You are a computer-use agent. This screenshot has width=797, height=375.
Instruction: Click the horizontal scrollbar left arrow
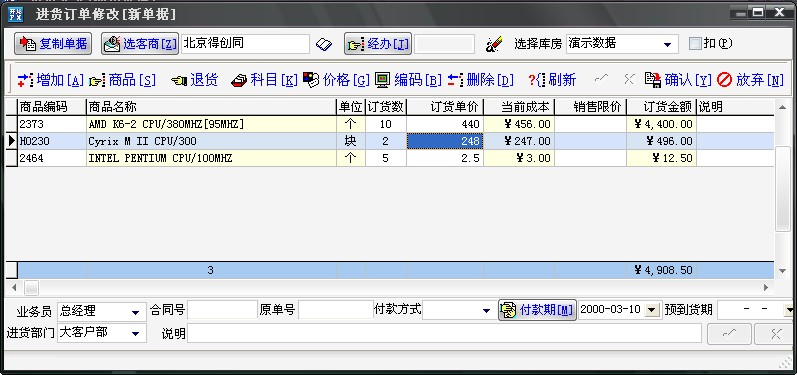click(x=14, y=288)
